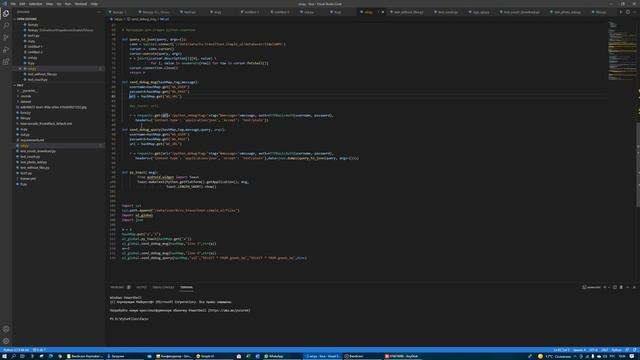This screenshot has height=360, width=640.
Task: Open Run and Debug view
Action: 6,49
